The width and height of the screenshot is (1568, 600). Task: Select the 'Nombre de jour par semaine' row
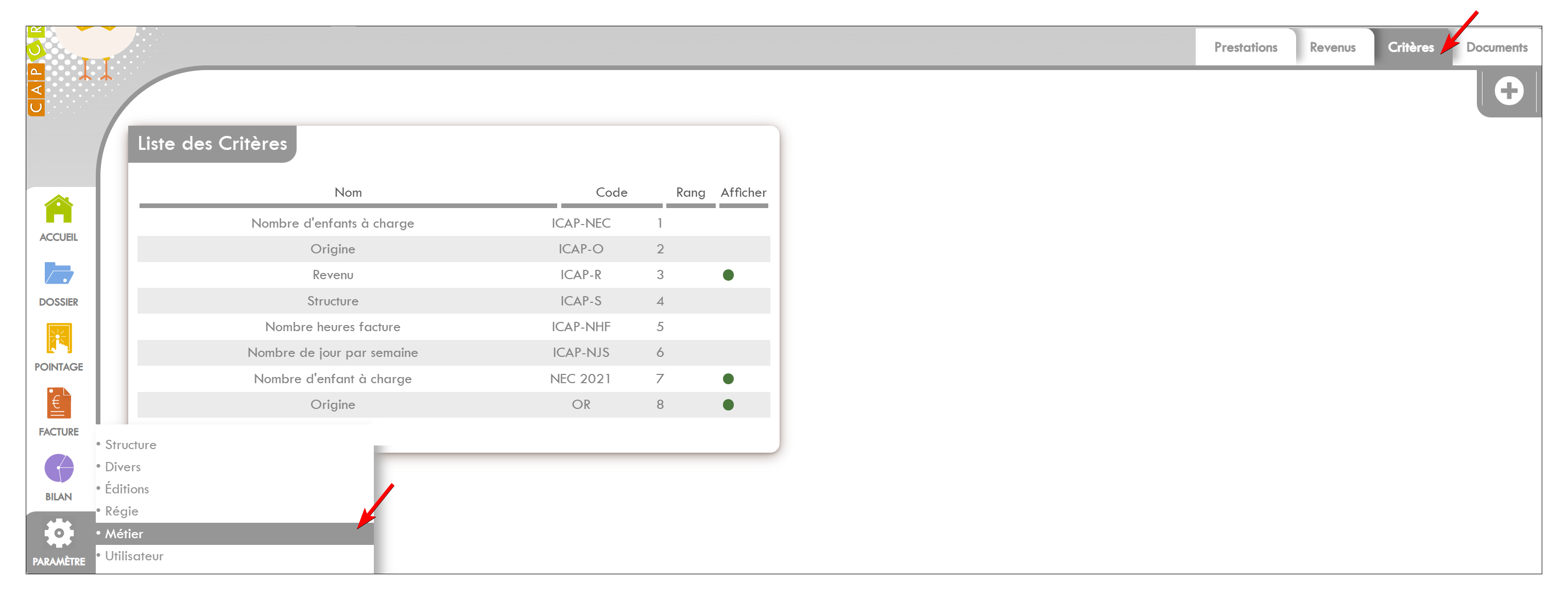(x=454, y=353)
